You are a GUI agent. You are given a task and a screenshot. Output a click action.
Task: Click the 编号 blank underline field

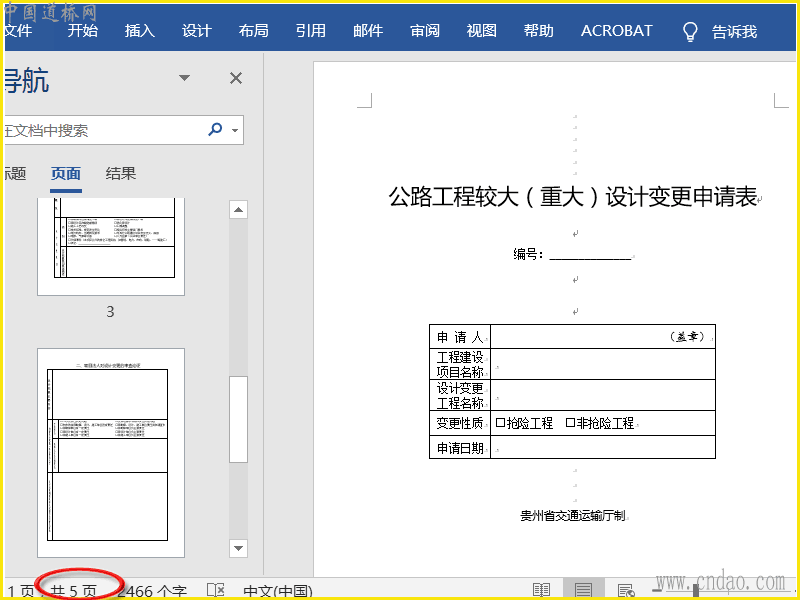[x=590, y=254]
